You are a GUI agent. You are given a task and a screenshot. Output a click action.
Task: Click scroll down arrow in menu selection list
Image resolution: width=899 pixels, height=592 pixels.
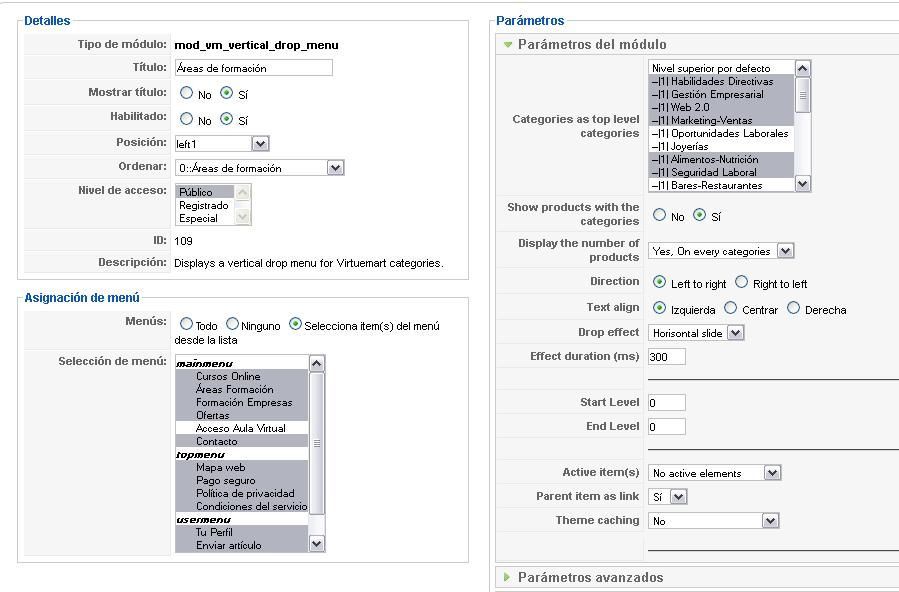pos(316,543)
